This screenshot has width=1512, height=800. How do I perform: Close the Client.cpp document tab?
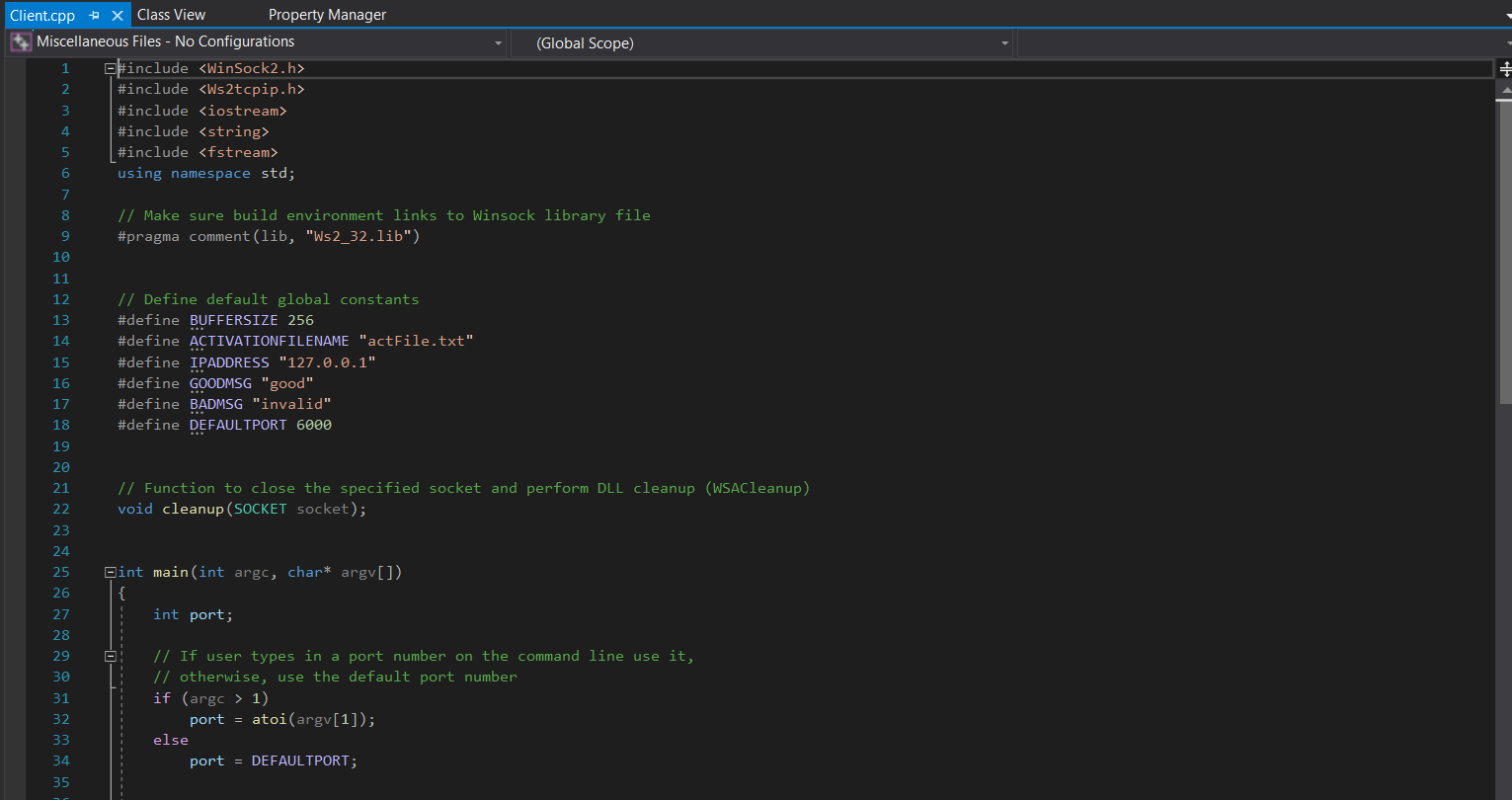tap(116, 15)
